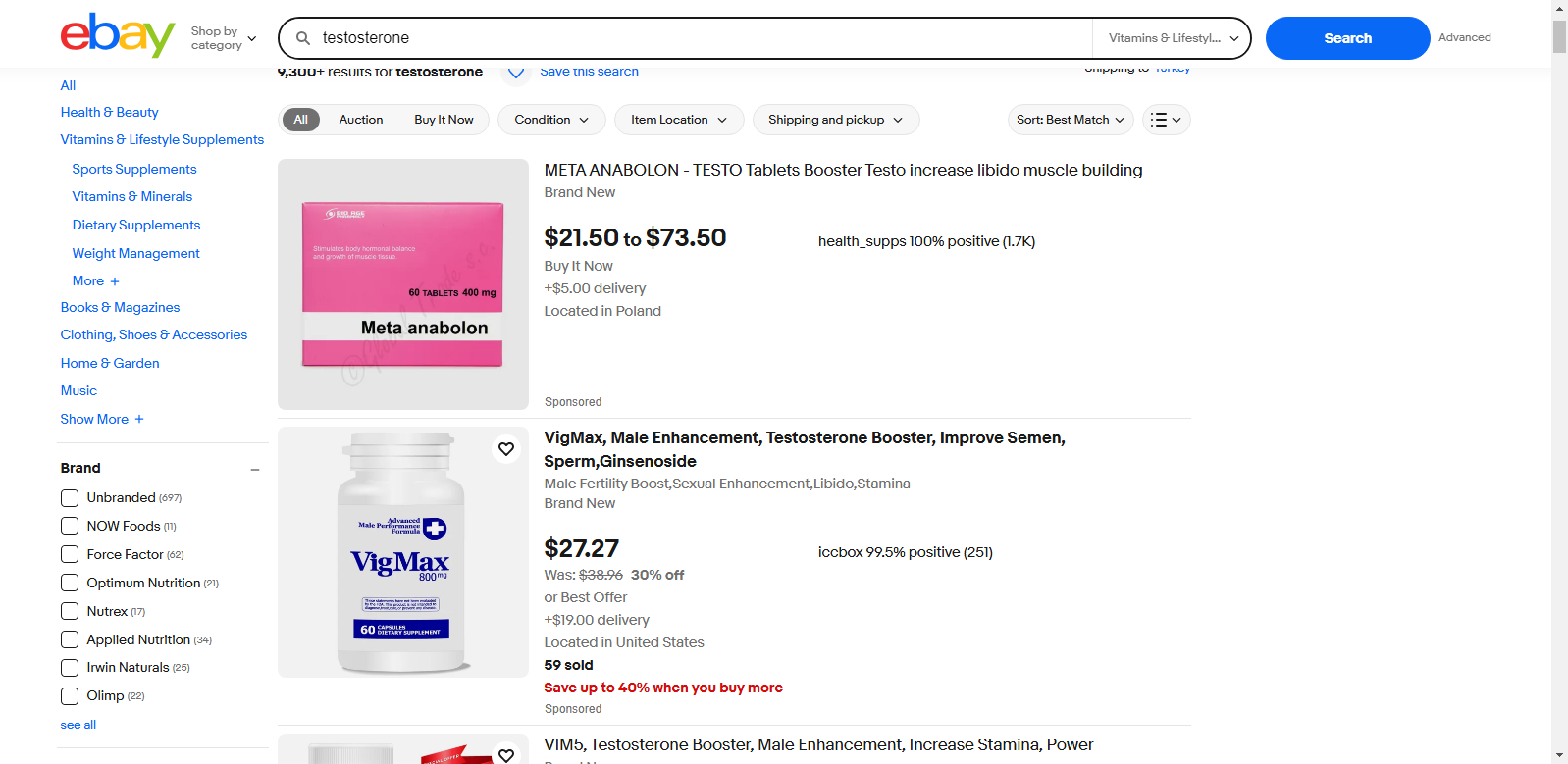This screenshot has height=764, width=1568.
Task: Open the Condition dropdown
Action: click(552, 120)
